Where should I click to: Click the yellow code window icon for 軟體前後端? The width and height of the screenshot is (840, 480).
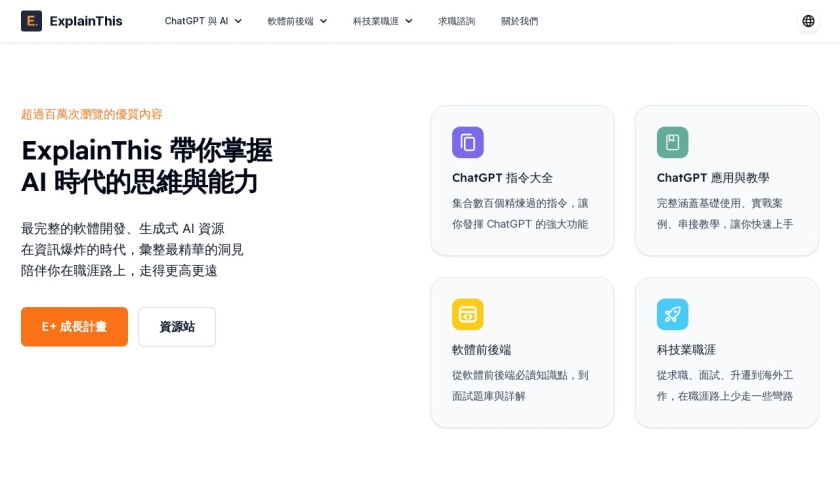click(468, 314)
